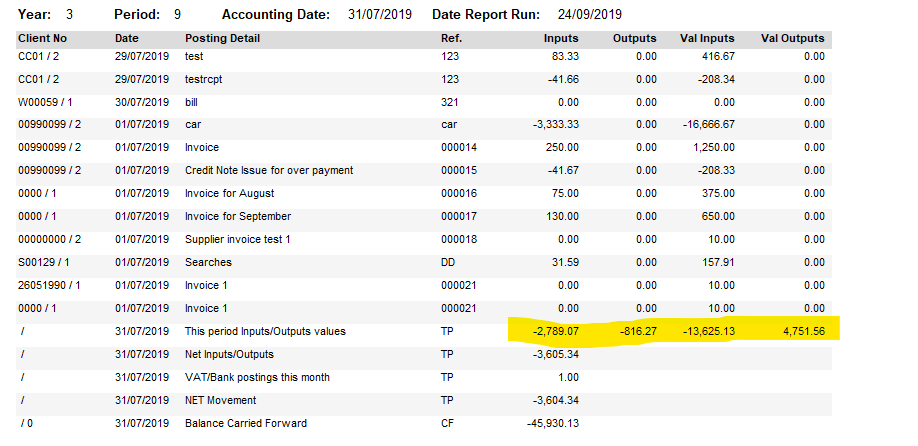The width and height of the screenshot is (918, 446).
Task: Click the highlighted -816.27 outputs value
Action: pyautogui.click(x=639, y=331)
